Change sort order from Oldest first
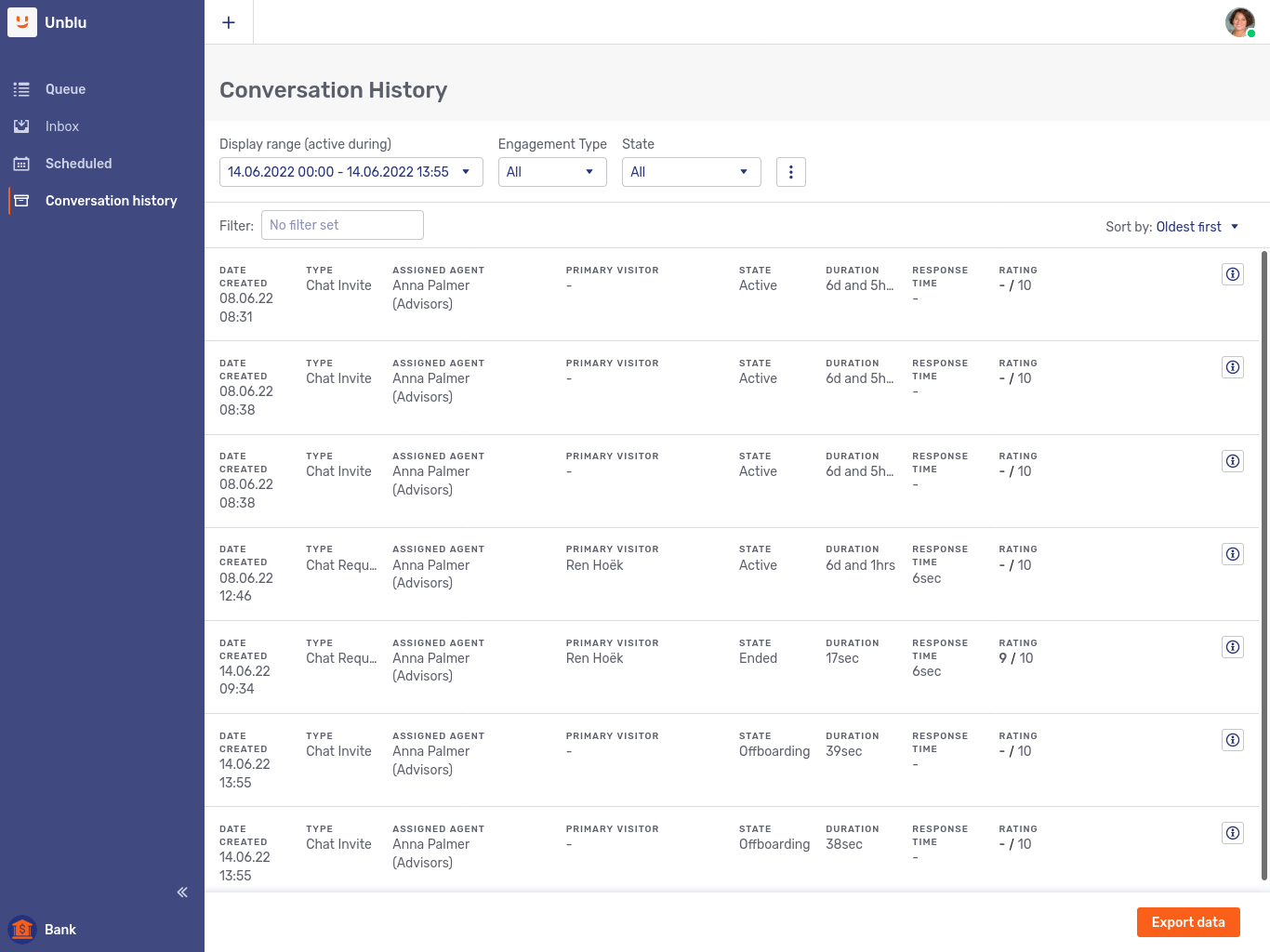The width and height of the screenshot is (1270, 952). pos(1196,227)
